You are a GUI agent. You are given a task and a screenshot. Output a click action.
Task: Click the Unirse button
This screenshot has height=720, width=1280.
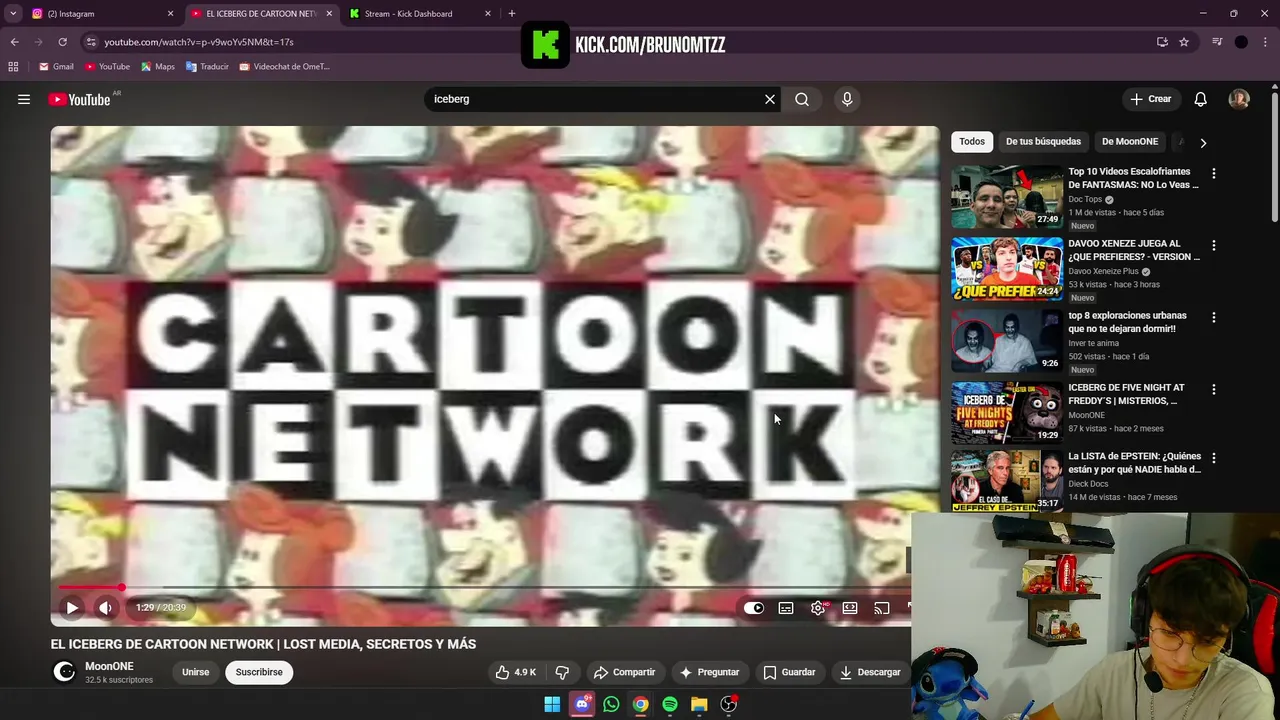coord(196,672)
